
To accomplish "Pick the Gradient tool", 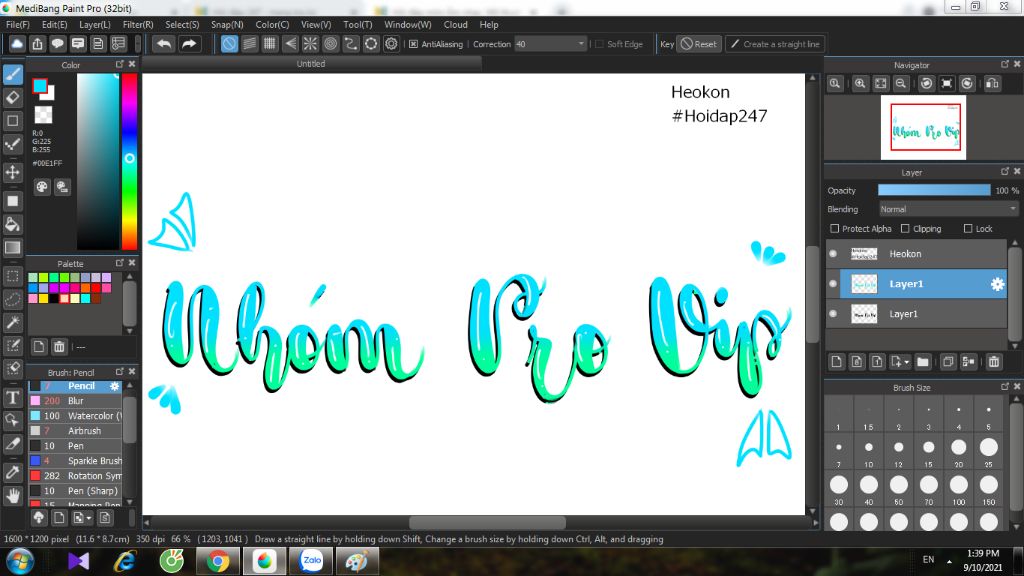I will tap(13, 248).
